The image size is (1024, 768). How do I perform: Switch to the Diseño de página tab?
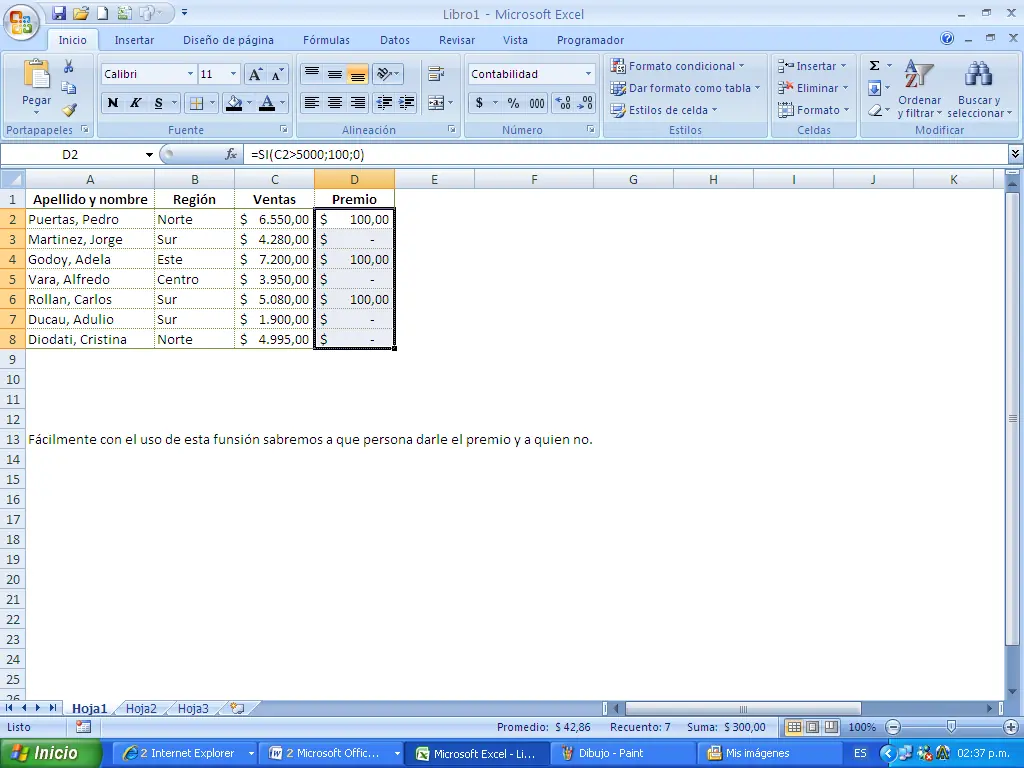pos(228,40)
